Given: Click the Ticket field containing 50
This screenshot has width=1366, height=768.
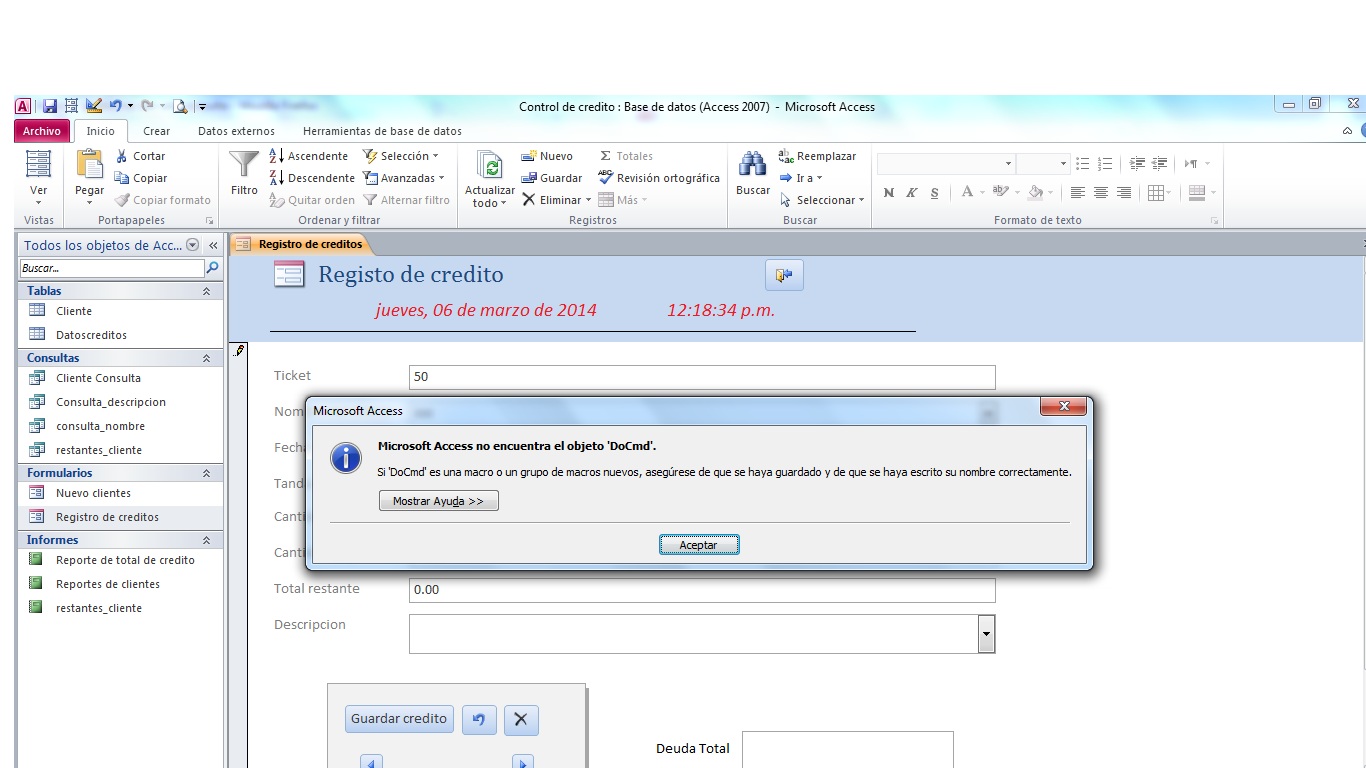Looking at the screenshot, I should 702,377.
